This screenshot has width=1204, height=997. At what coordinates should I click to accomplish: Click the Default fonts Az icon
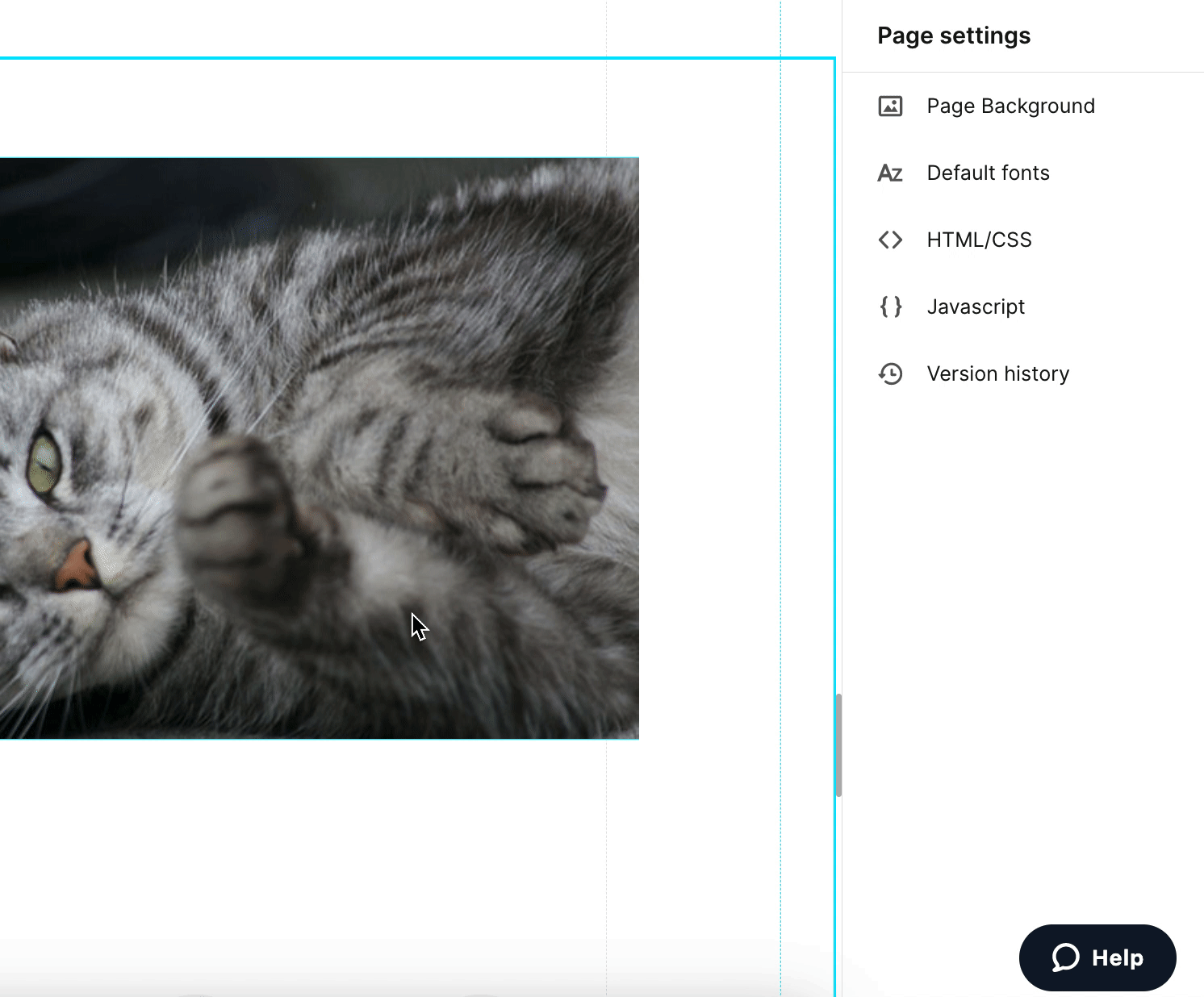coord(890,173)
